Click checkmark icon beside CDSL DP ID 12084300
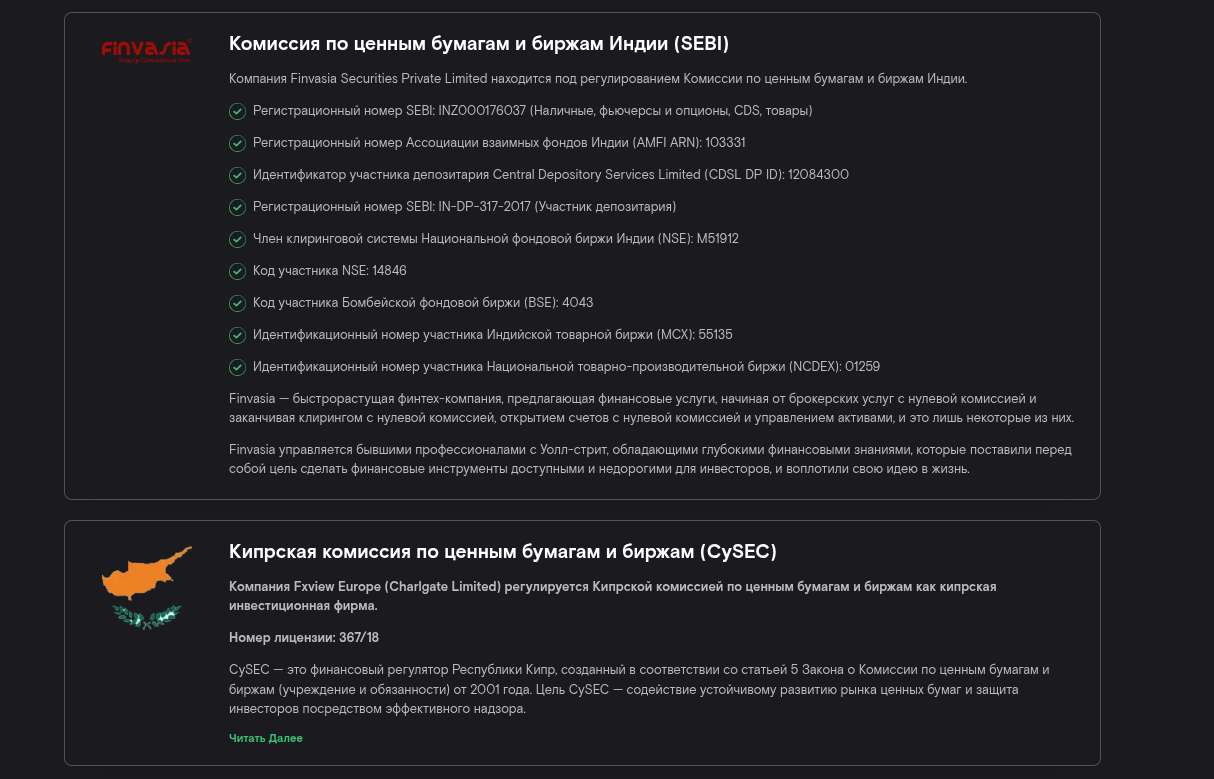 click(x=237, y=175)
